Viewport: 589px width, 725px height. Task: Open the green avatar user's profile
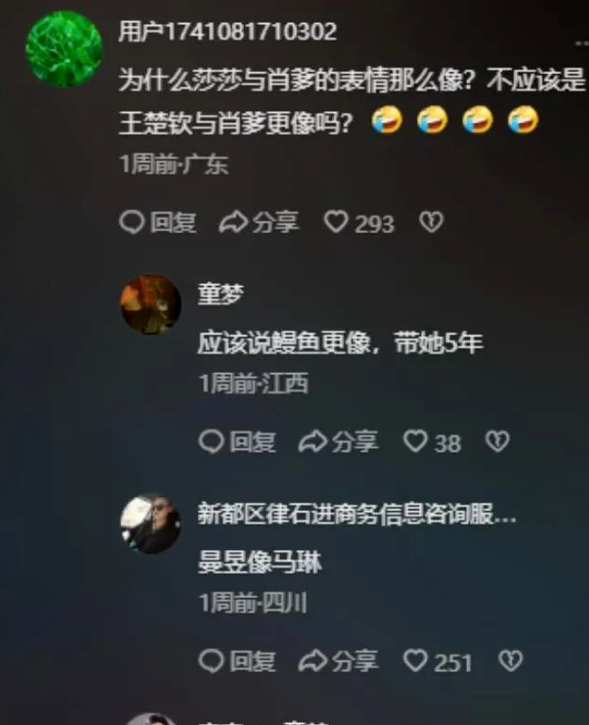click(x=64, y=49)
